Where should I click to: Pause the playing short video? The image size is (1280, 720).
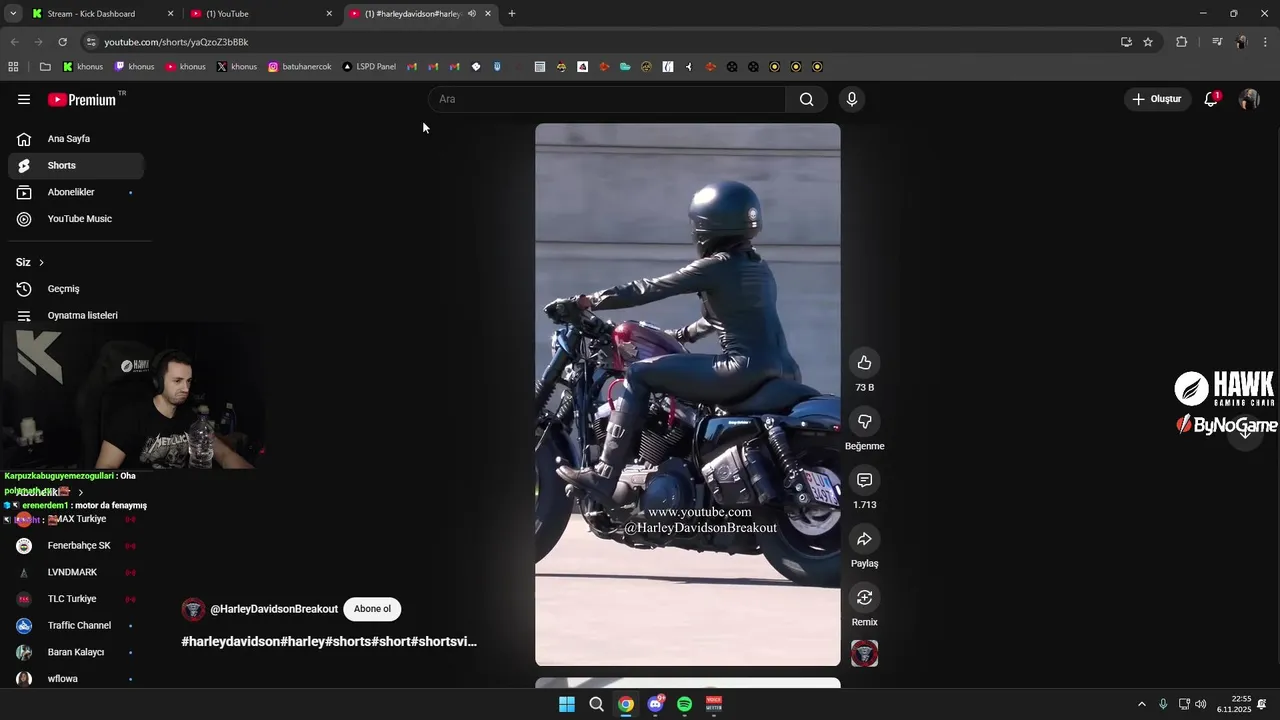(688, 394)
